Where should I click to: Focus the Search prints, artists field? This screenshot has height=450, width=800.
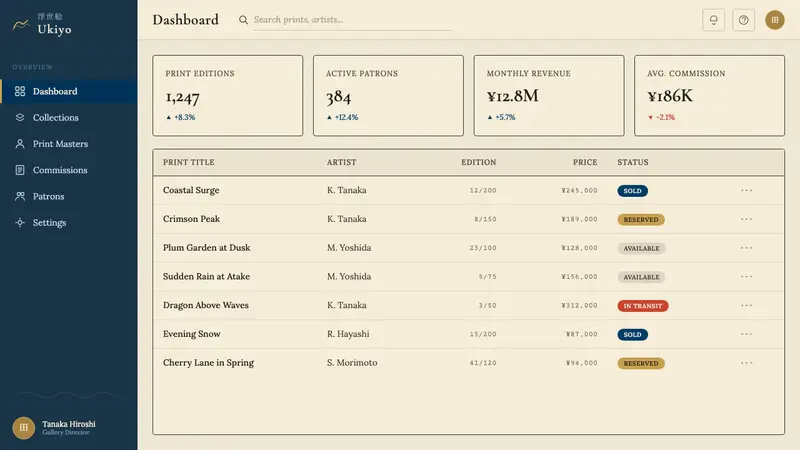352,20
